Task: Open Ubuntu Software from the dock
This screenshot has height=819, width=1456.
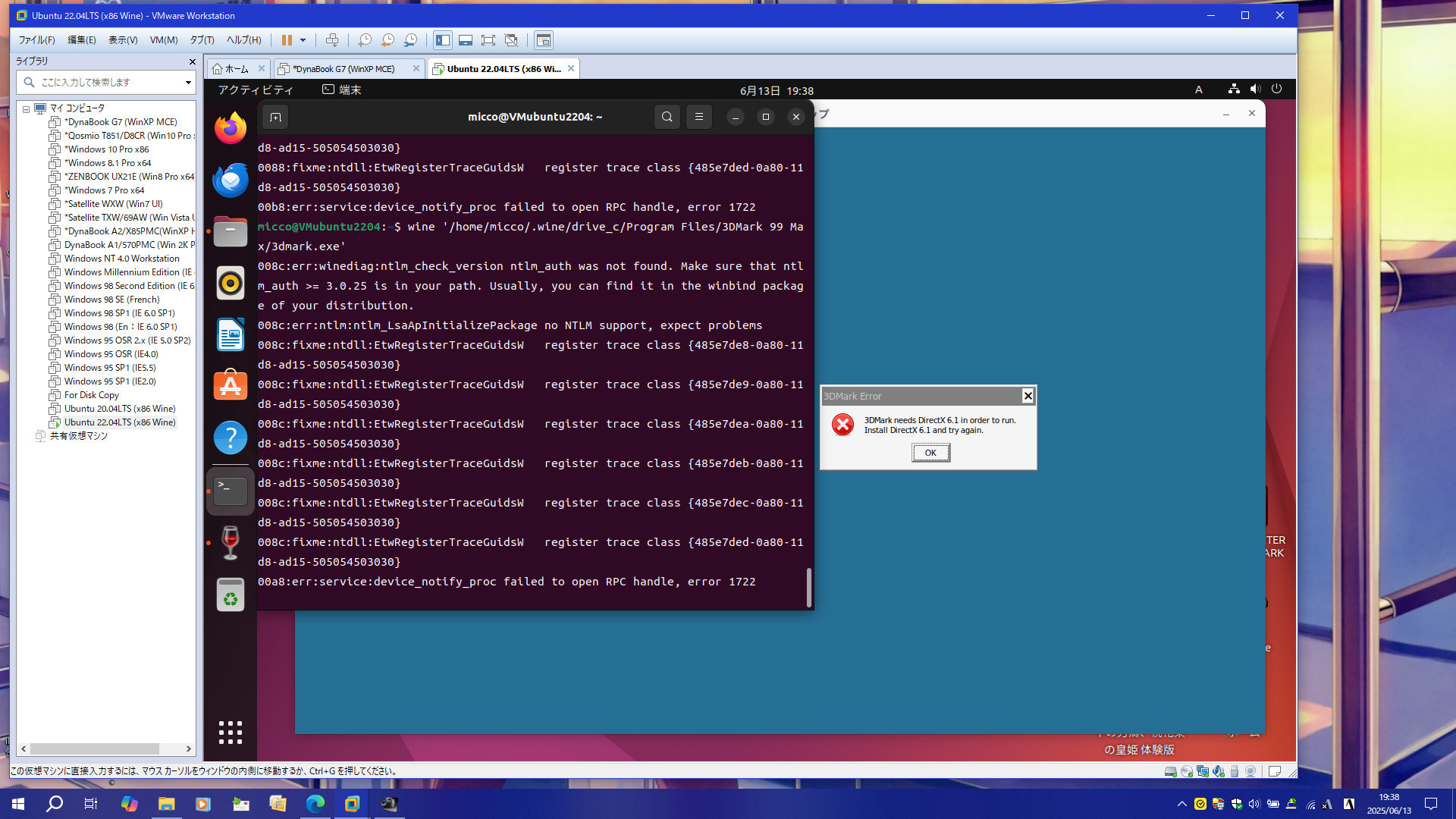Action: pyautogui.click(x=231, y=386)
